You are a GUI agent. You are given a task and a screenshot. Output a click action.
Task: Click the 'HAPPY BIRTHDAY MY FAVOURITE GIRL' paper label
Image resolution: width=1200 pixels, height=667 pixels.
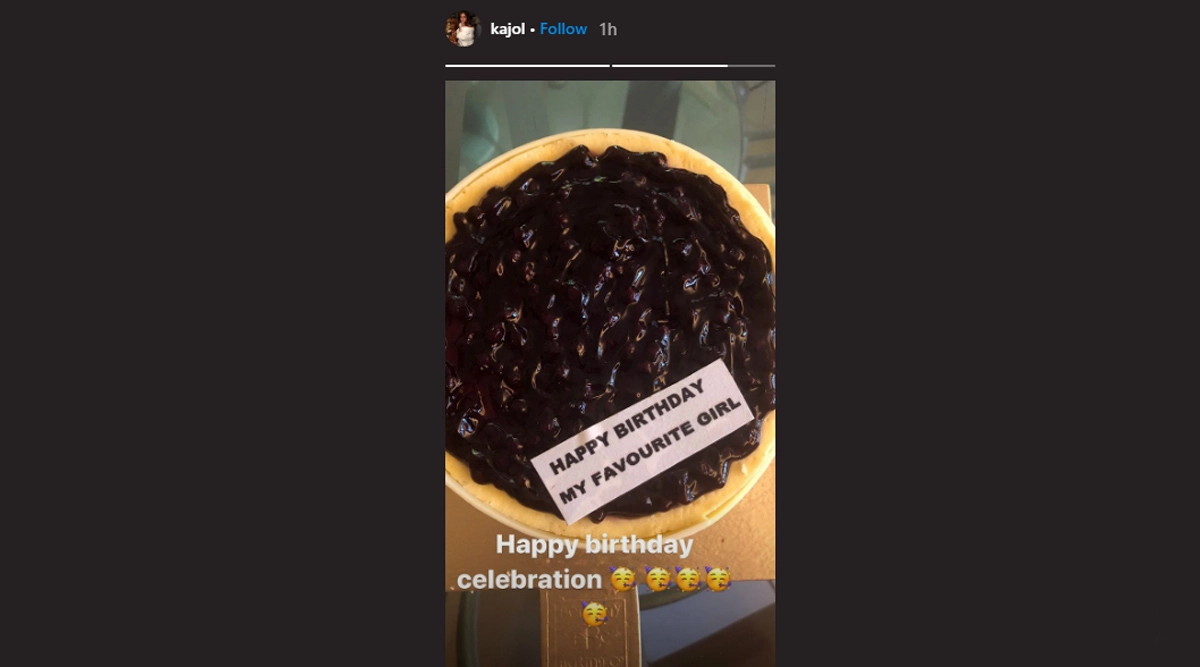click(642, 440)
